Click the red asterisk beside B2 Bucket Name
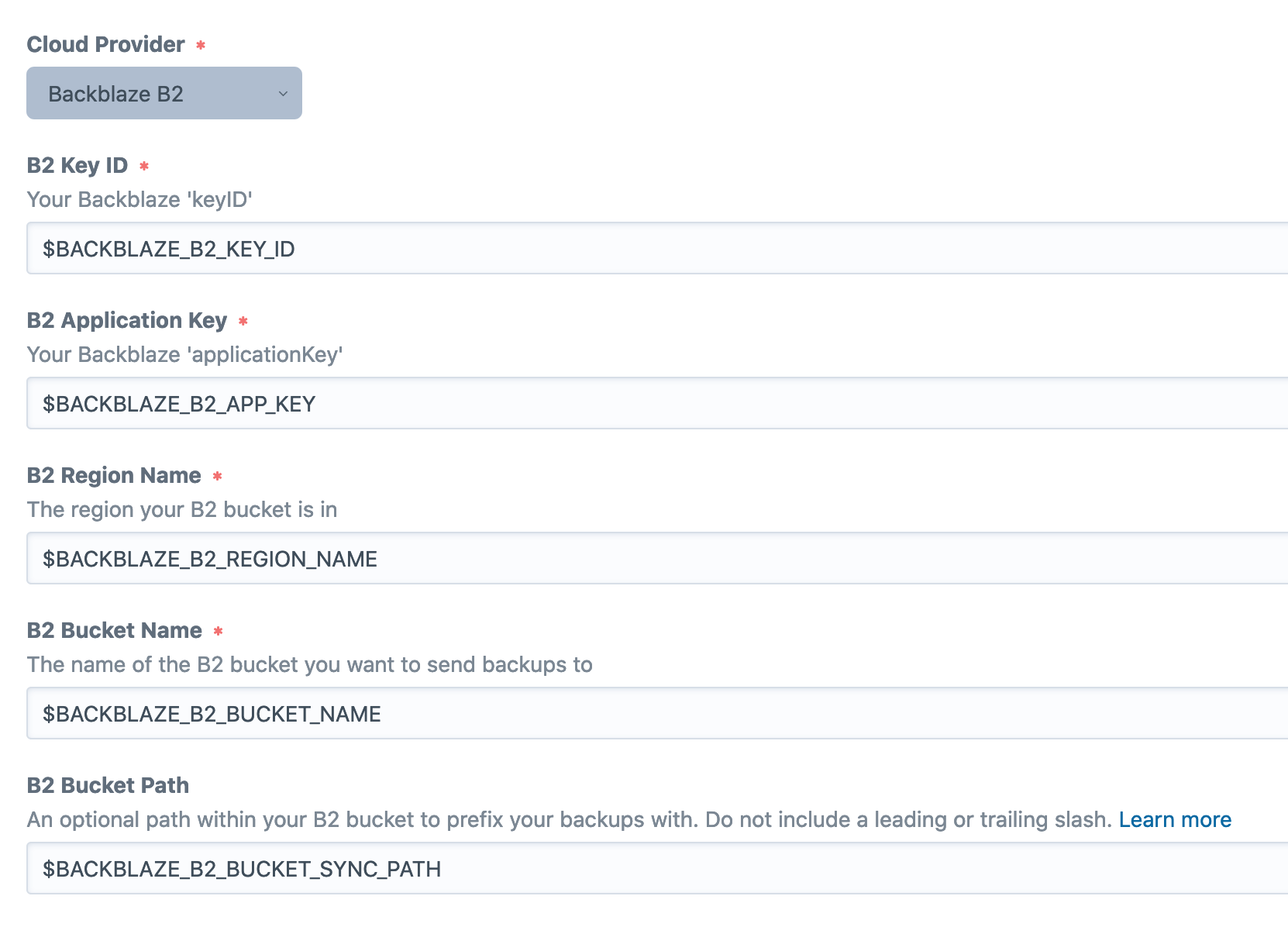This screenshot has height=927, width=1288. pos(219,631)
